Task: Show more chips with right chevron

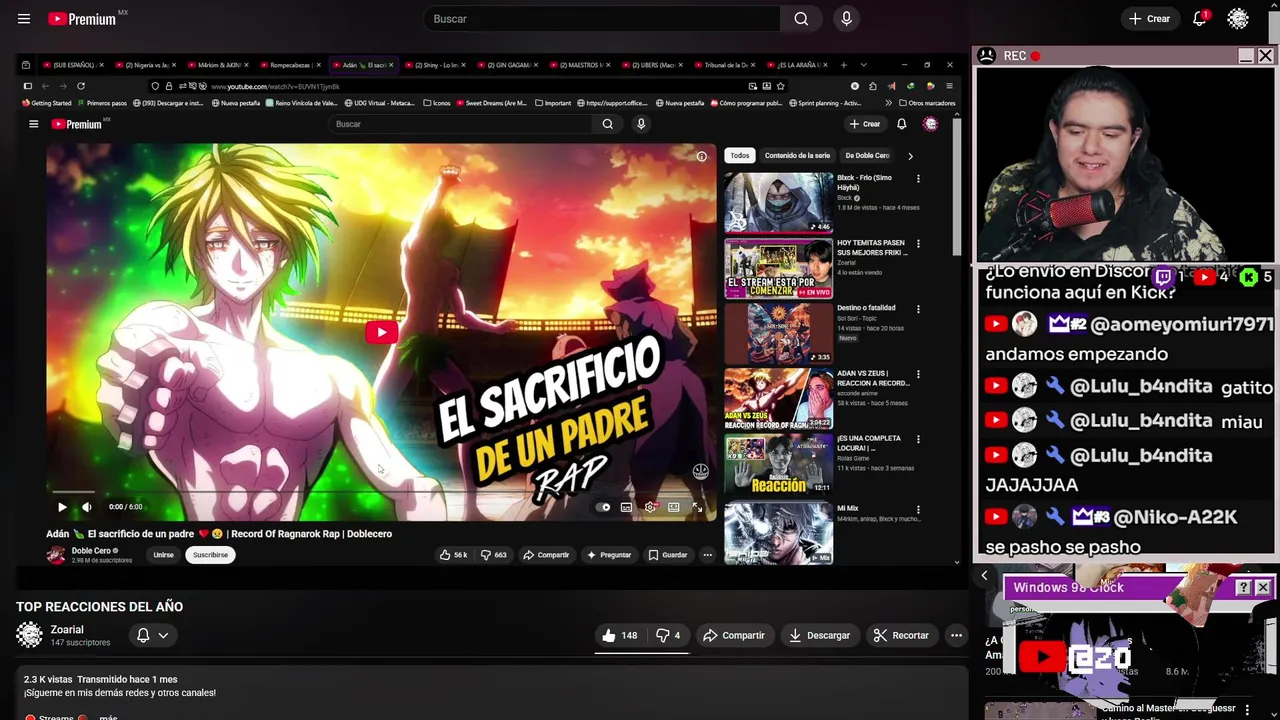Action: click(910, 156)
